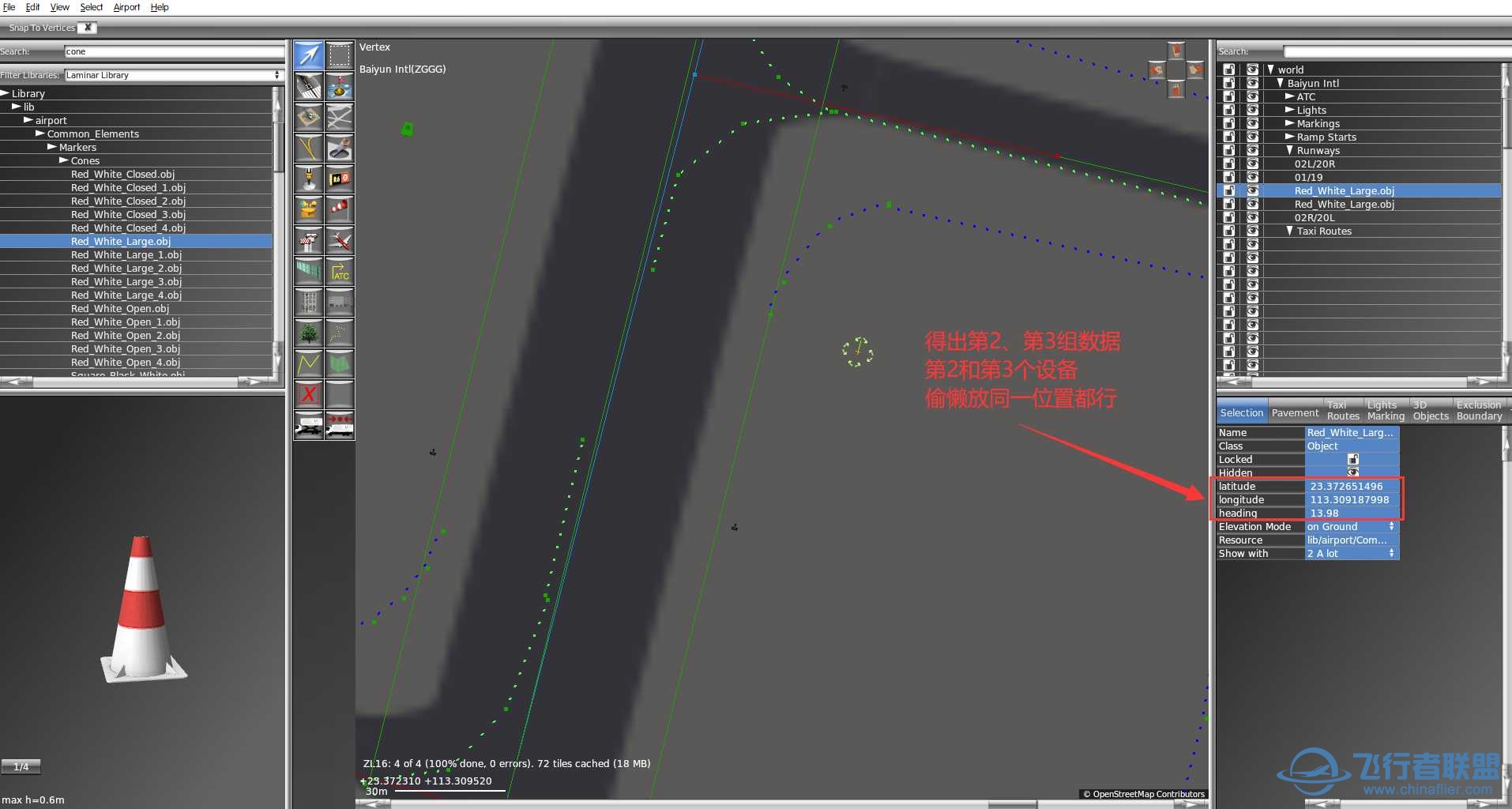The height and width of the screenshot is (809, 1512).
Task: Pick the Ramp Start airplane tool
Action: [340, 240]
